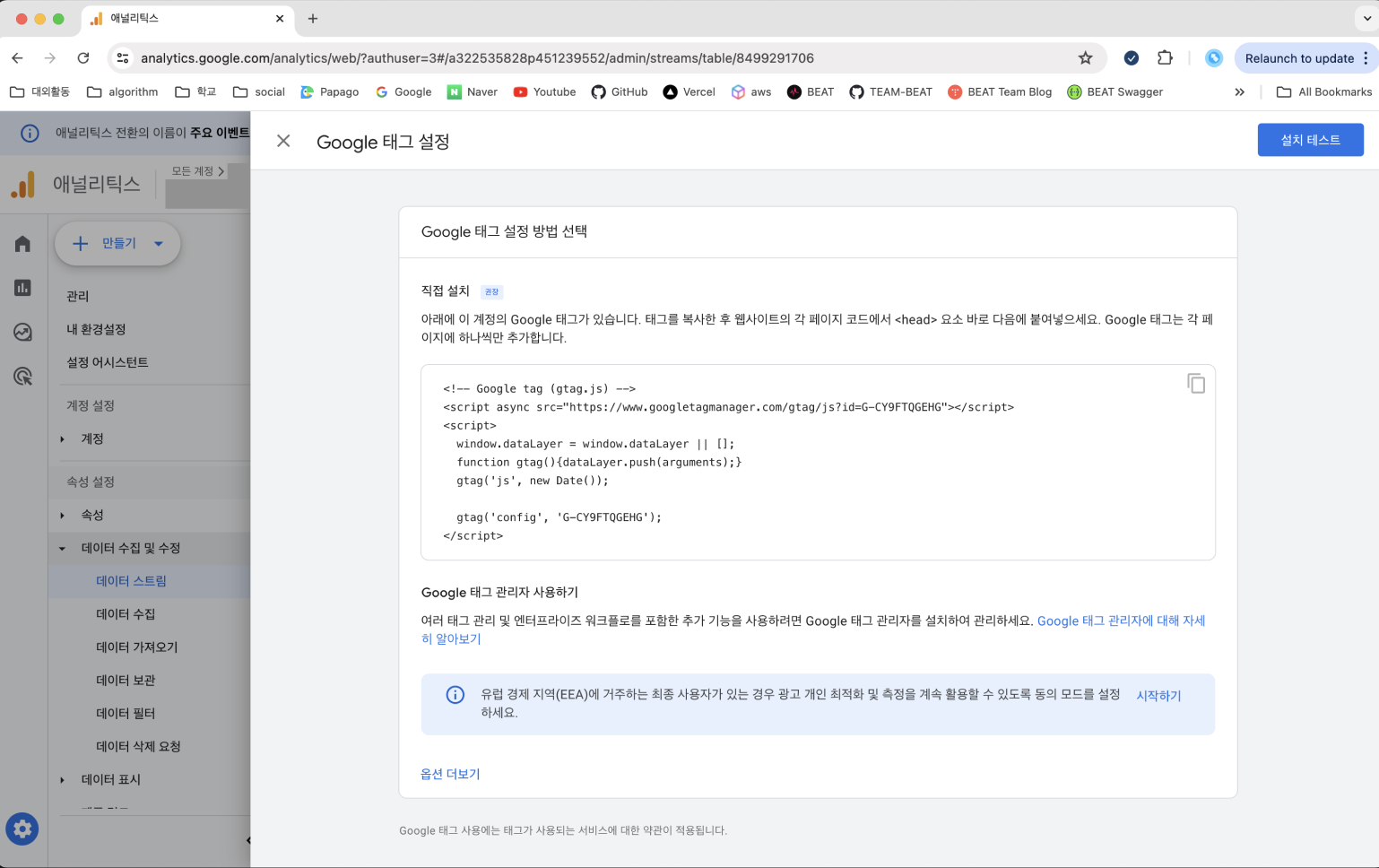Open the reports bar-chart icon in sidebar
Viewport: 1379px width, 868px height.
click(x=23, y=288)
